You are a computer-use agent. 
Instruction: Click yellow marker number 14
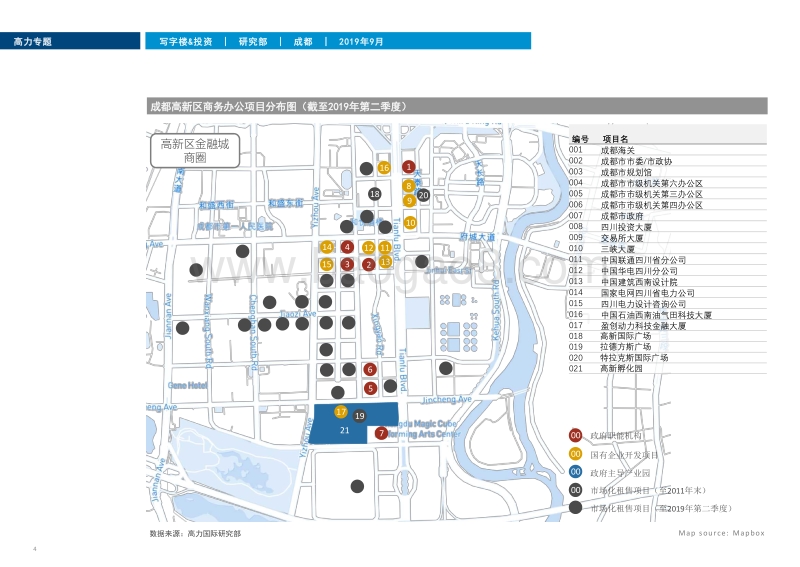coord(327,247)
